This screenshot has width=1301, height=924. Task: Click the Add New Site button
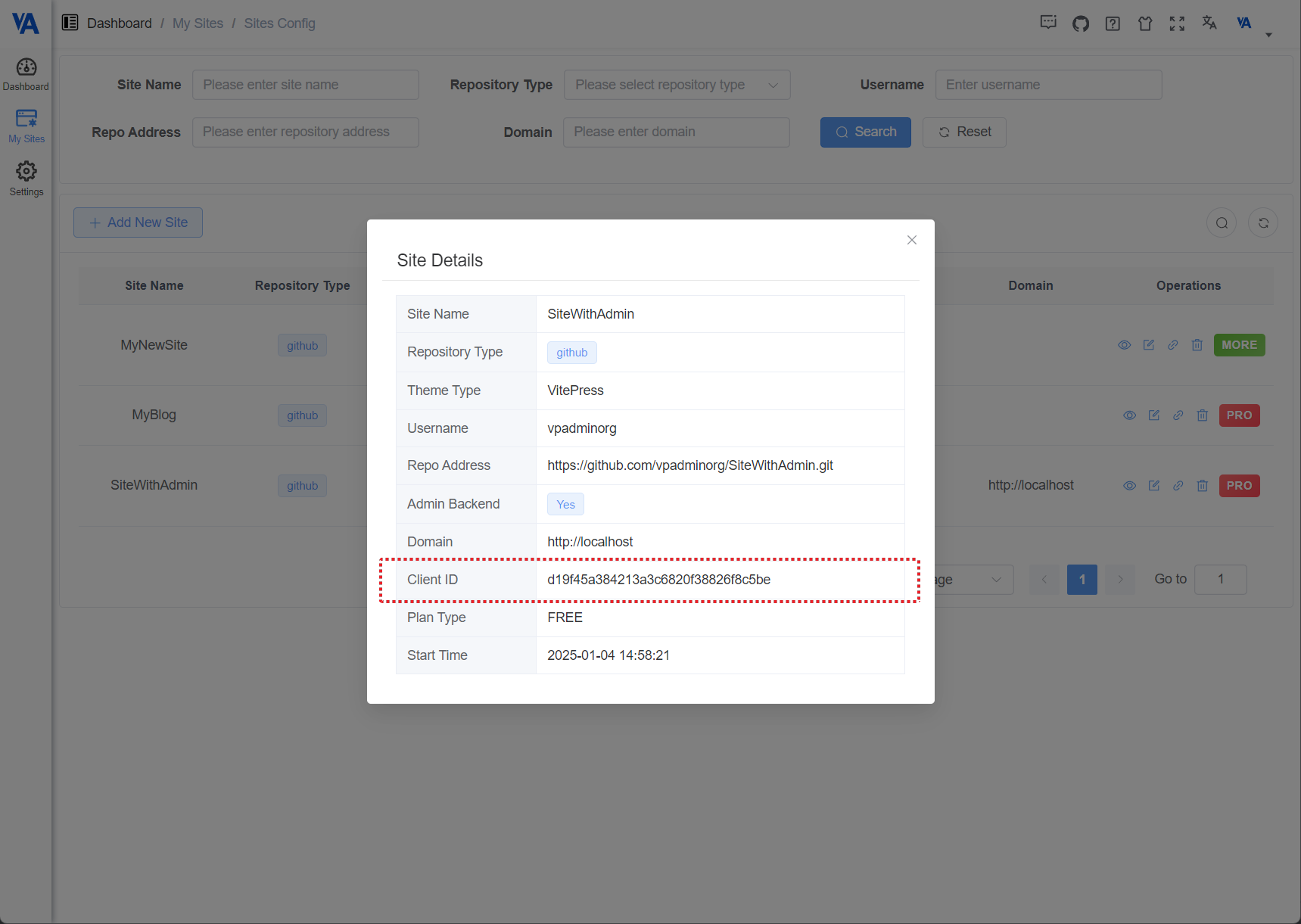pyautogui.click(x=138, y=222)
